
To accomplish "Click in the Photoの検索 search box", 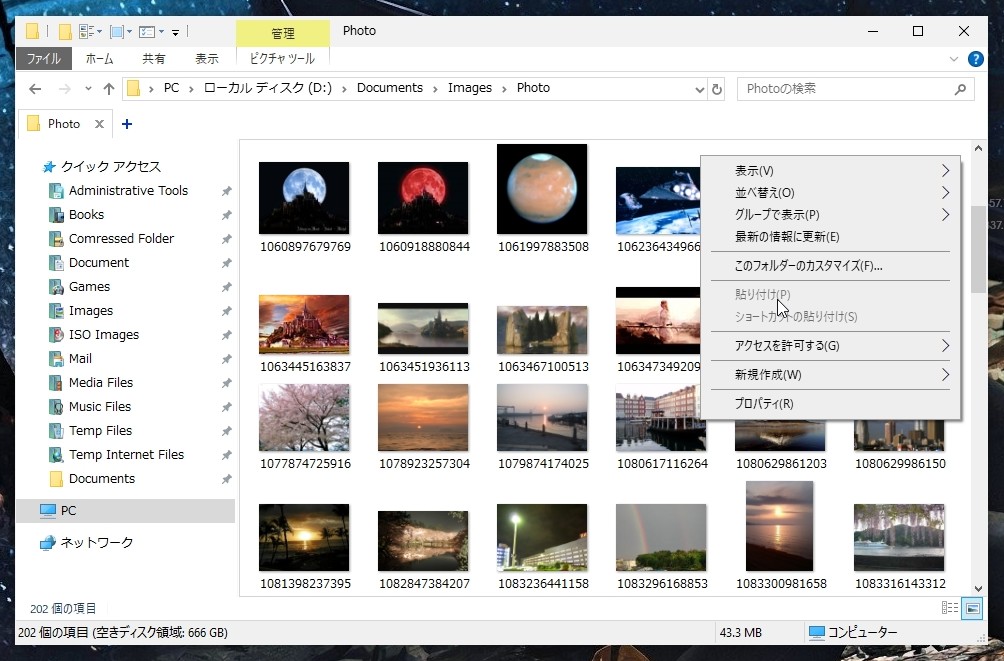I will 845,89.
